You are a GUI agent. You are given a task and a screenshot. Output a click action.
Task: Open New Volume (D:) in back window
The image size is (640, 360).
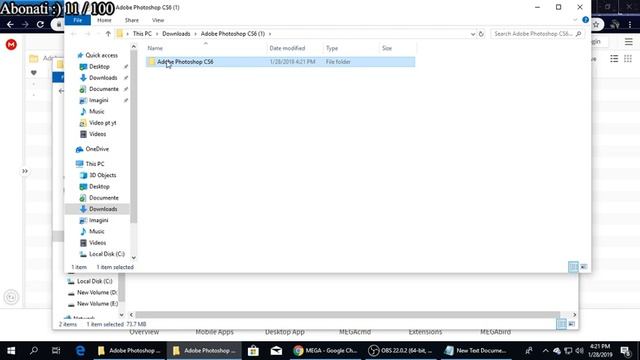pos(96,292)
